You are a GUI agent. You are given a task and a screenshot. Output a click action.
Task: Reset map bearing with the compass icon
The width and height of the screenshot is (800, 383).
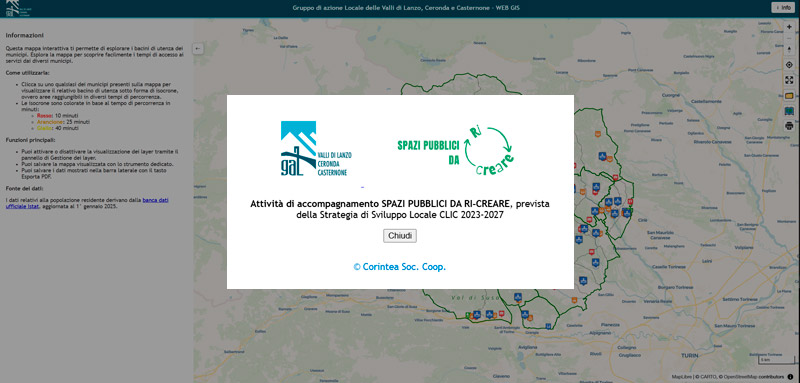click(x=789, y=49)
